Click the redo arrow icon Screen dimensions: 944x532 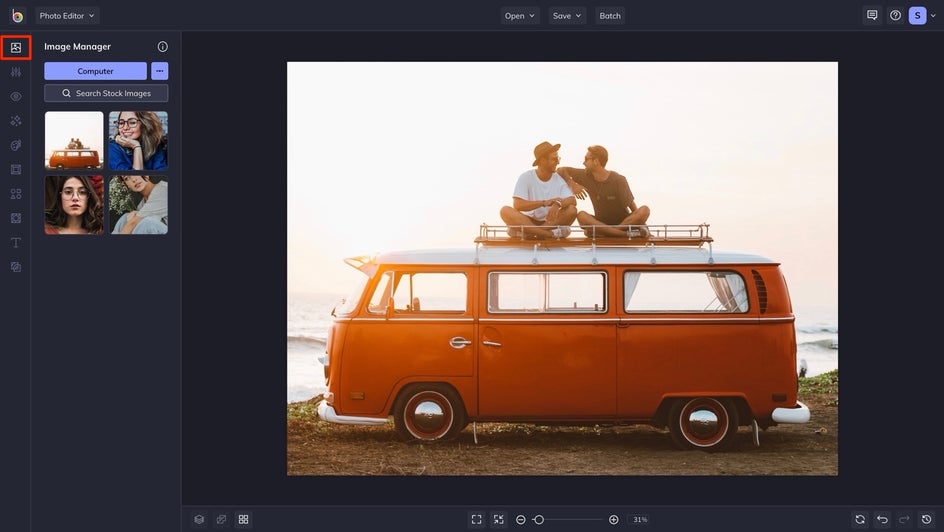pyautogui.click(x=904, y=519)
